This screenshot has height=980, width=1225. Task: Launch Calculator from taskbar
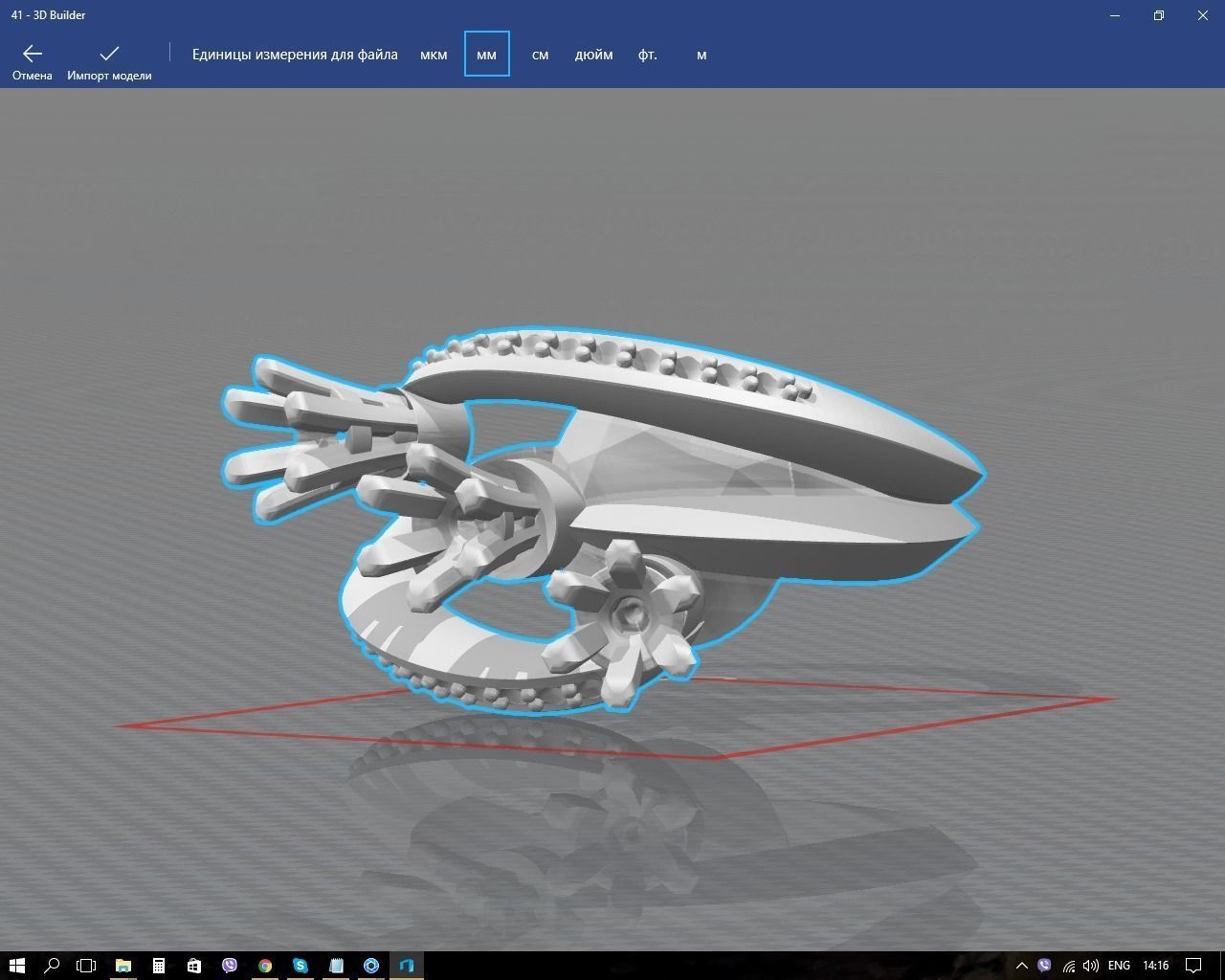point(159,965)
